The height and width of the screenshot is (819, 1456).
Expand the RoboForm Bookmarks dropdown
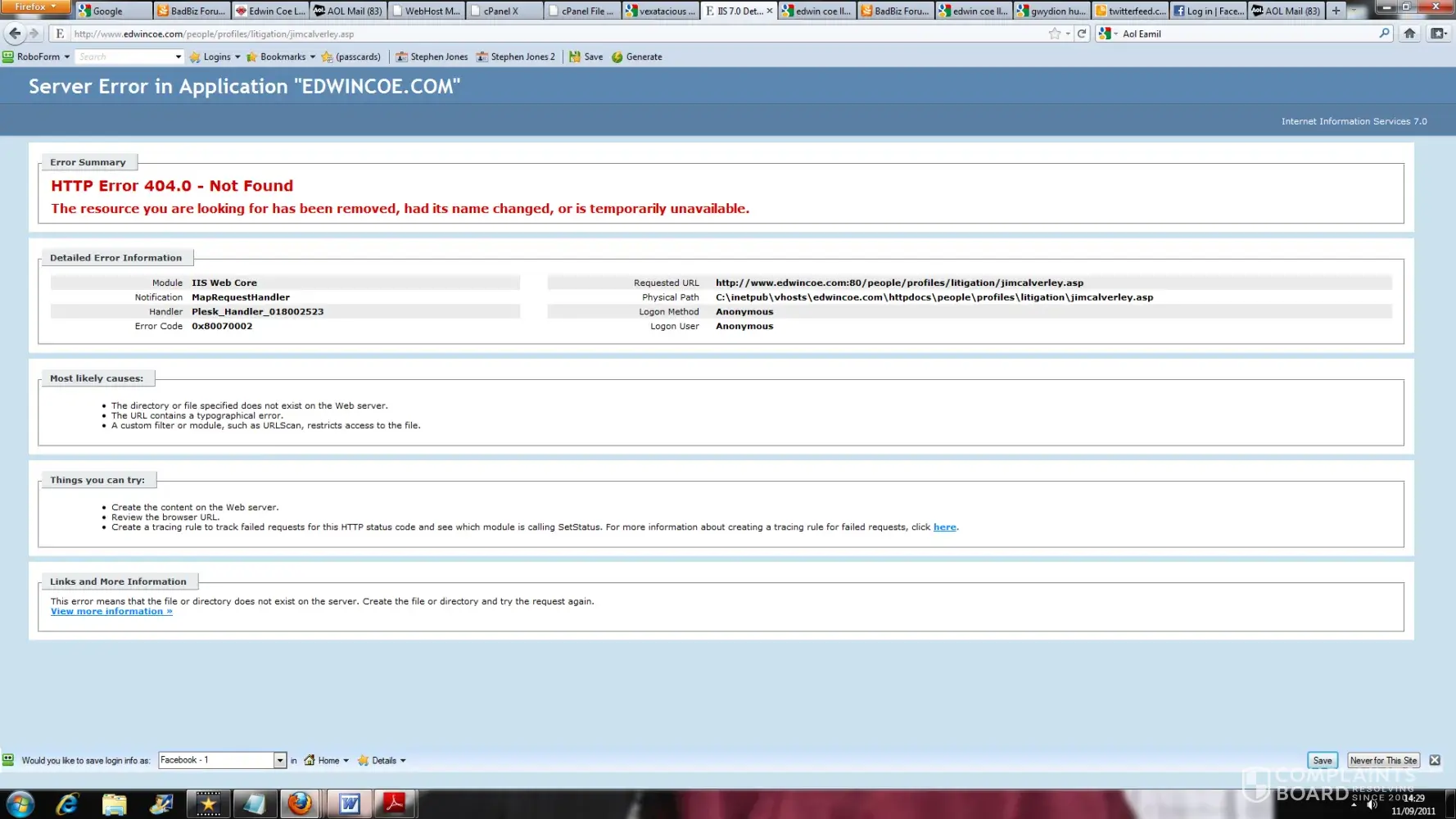coord(282,57)
